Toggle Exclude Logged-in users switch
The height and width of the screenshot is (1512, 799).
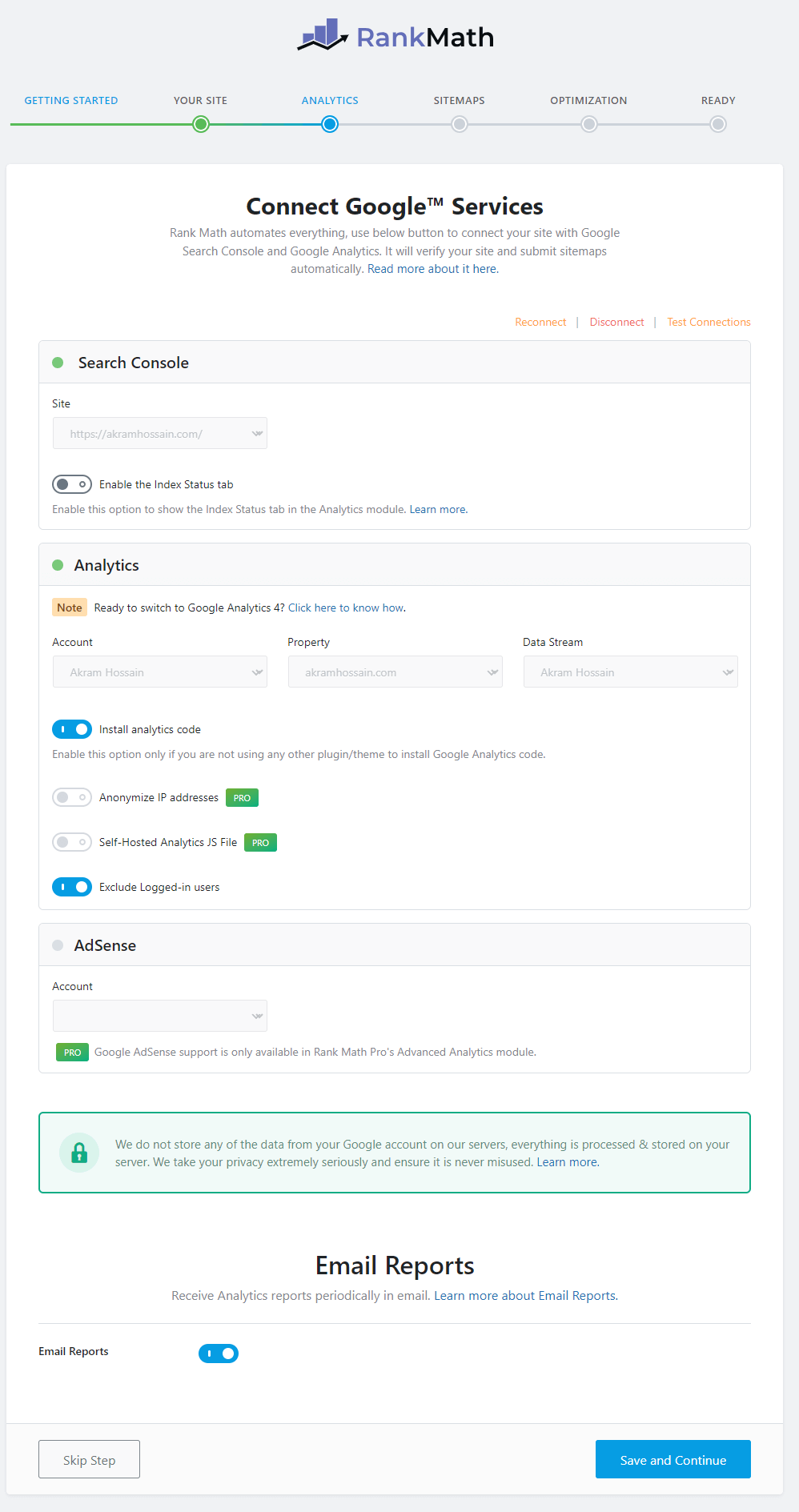point(72,887)
